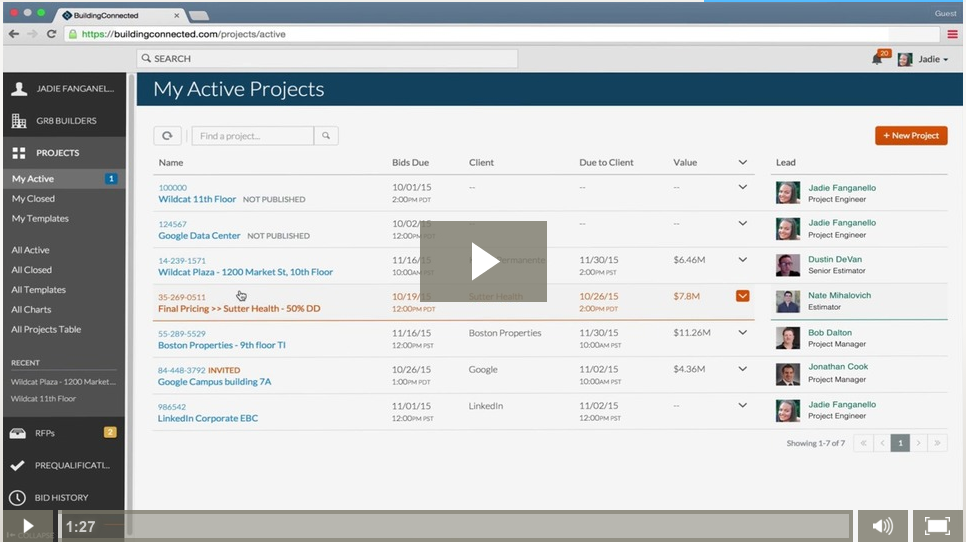The image size is (966, 542).
Task: Toggle video volume speaker icon
Action: pyautogui.click(x=882, y=526)
